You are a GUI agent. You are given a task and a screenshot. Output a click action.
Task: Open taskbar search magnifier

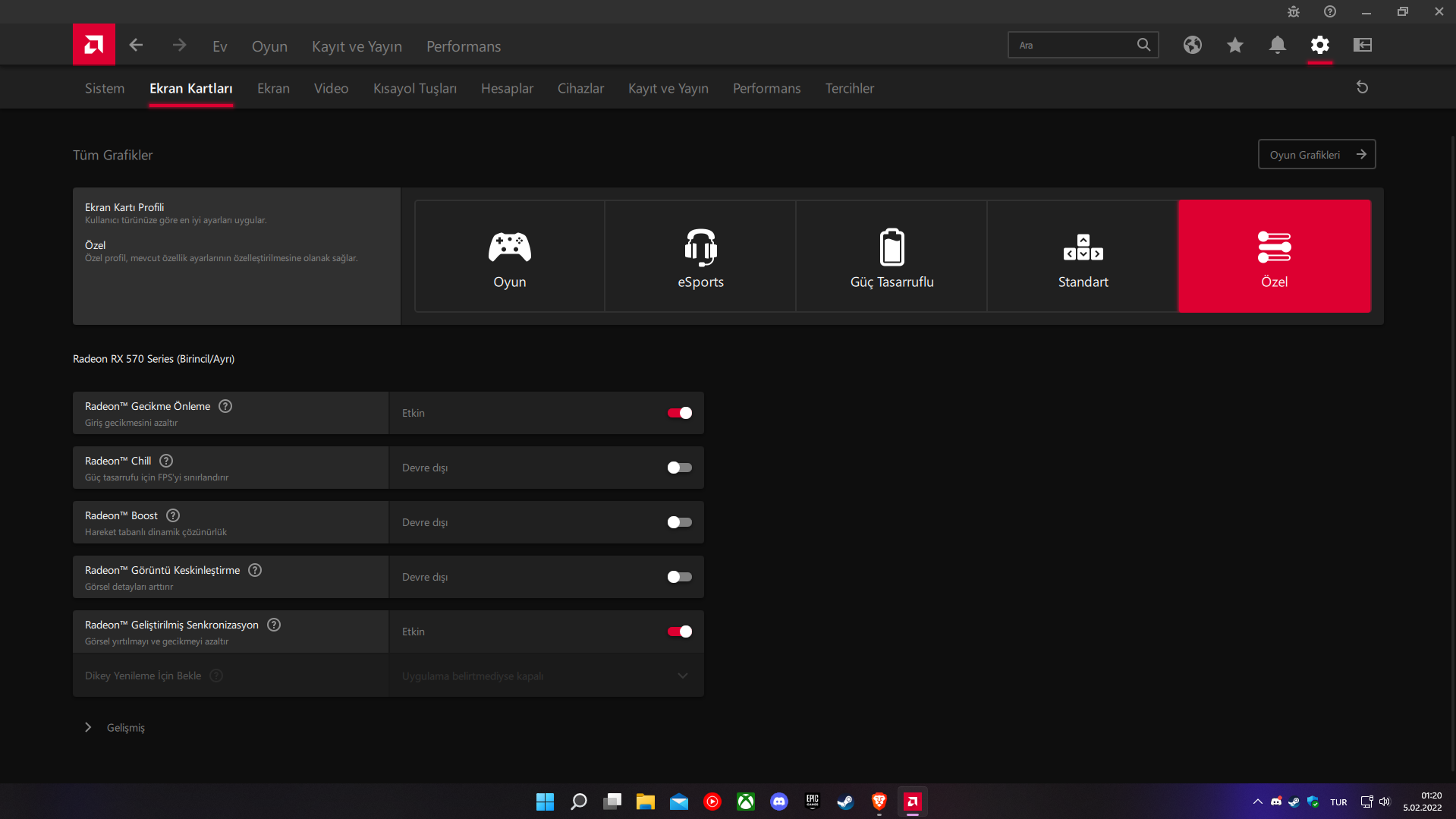tap(579, 802)
